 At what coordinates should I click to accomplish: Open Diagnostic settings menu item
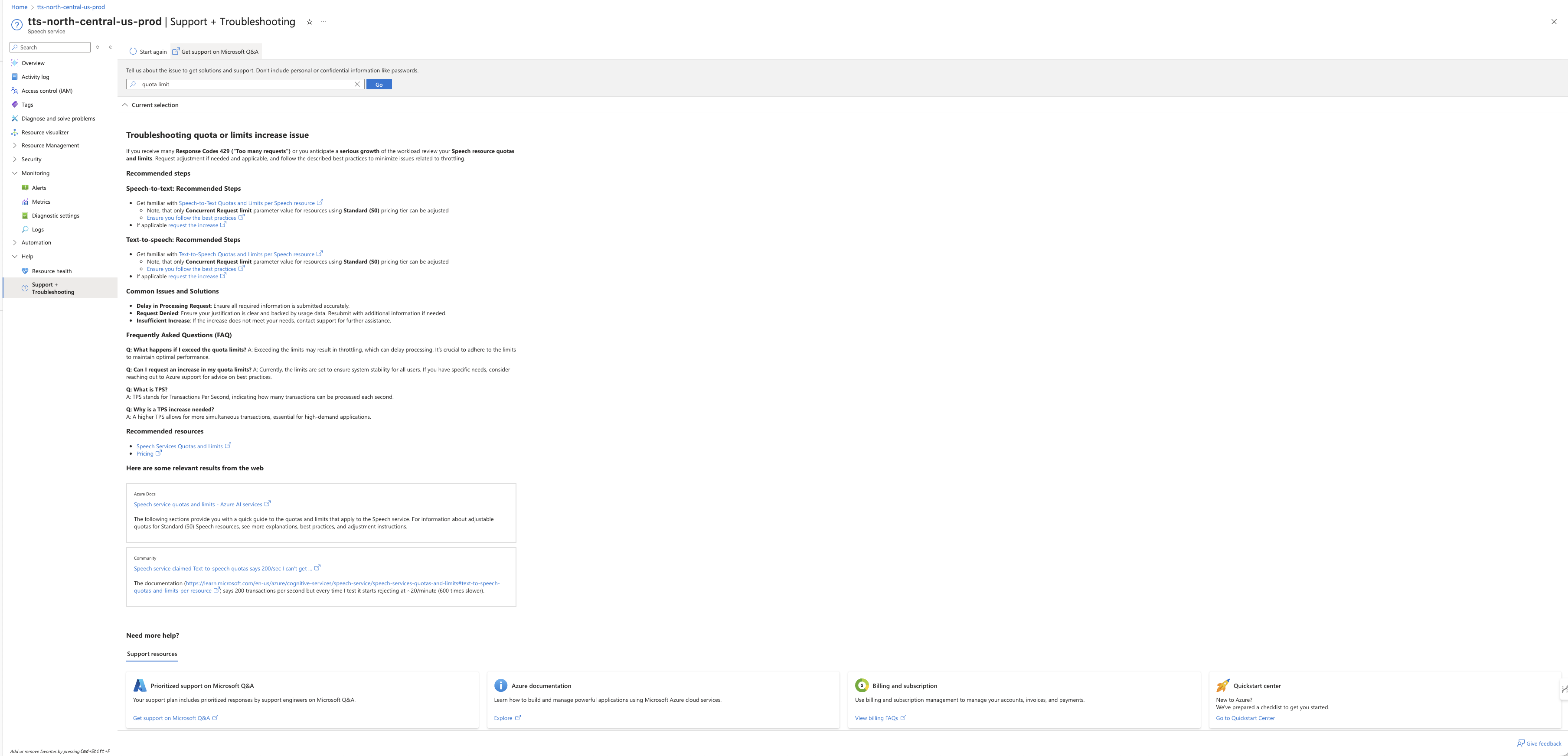[56, 215]
